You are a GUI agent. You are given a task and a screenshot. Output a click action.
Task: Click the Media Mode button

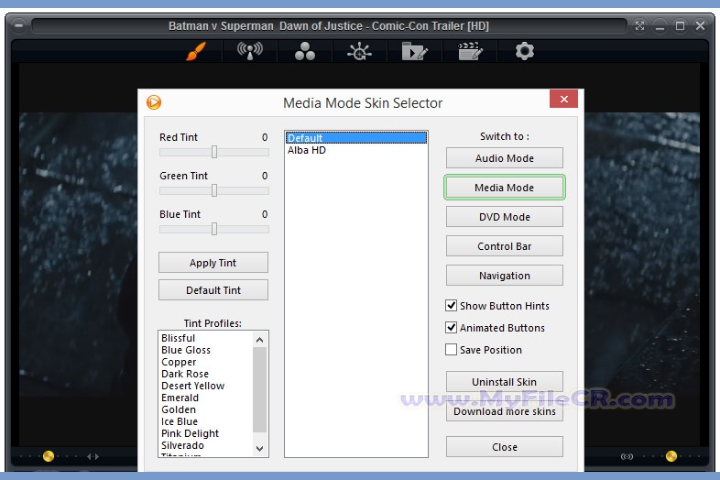click(x=504, y=187)
